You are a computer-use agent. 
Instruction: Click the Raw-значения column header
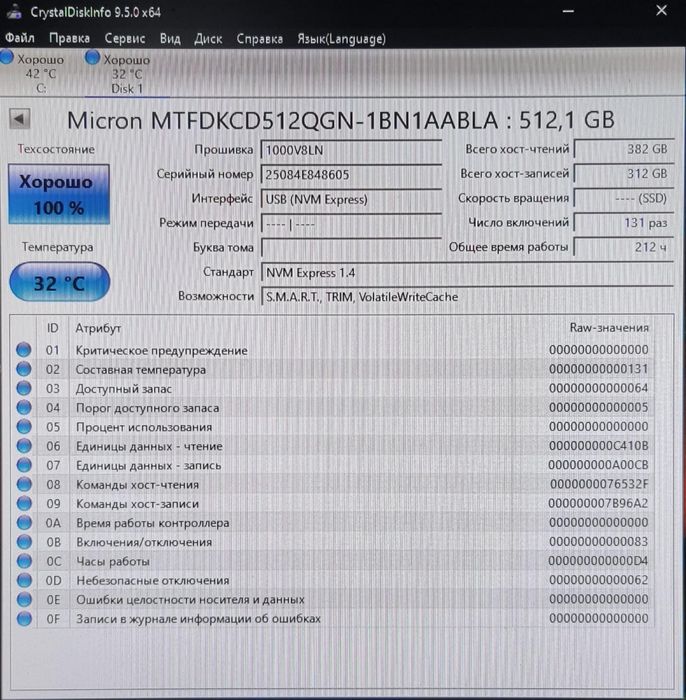point(609,328)
